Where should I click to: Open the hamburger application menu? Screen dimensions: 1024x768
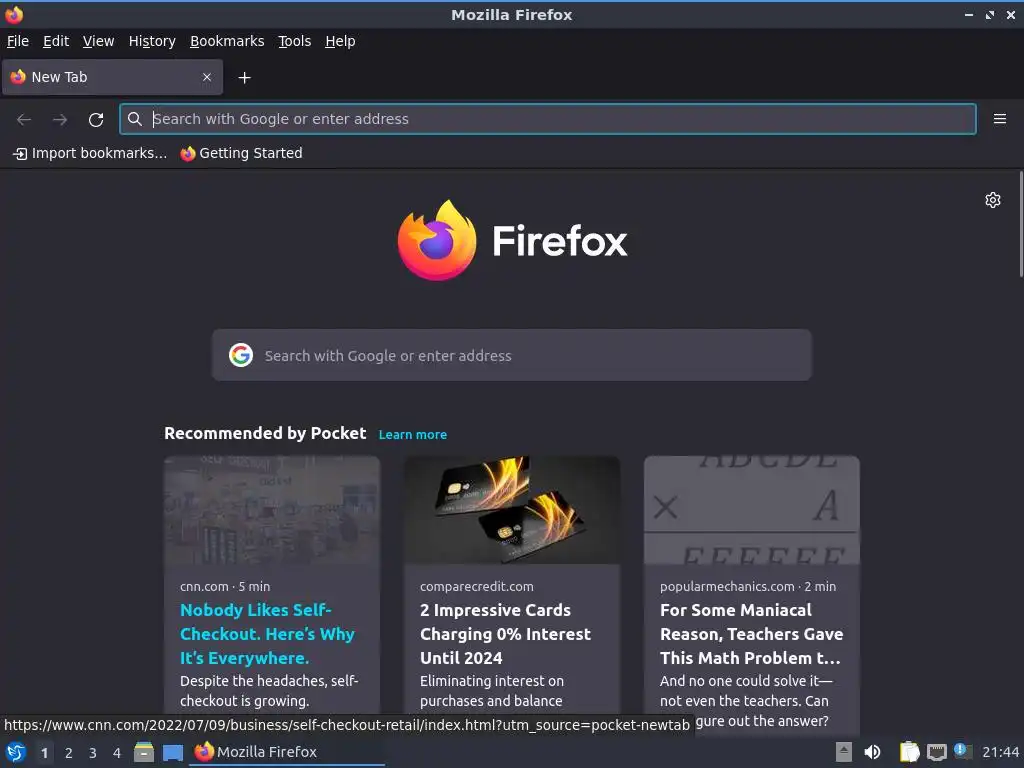click(1000, 119)
